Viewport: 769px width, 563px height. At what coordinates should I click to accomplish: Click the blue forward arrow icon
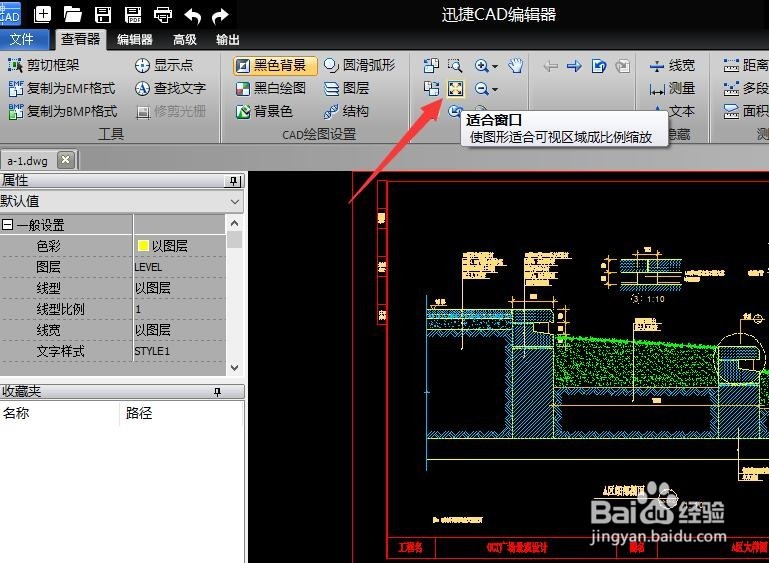click(x=574, y=66)
